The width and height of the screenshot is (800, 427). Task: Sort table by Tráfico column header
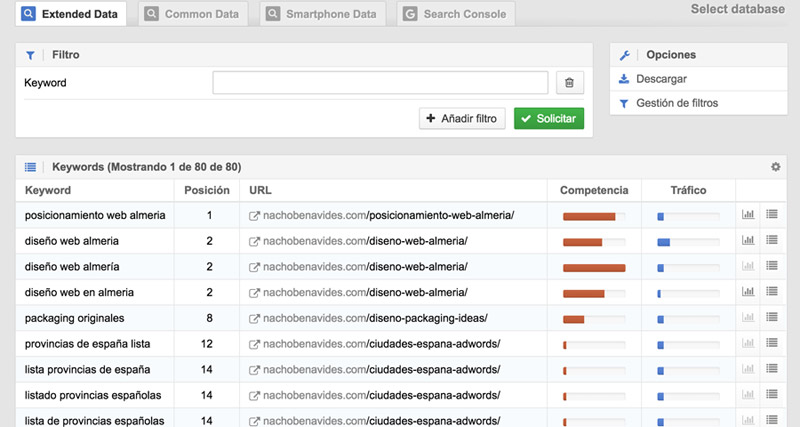tap(688, 190)
